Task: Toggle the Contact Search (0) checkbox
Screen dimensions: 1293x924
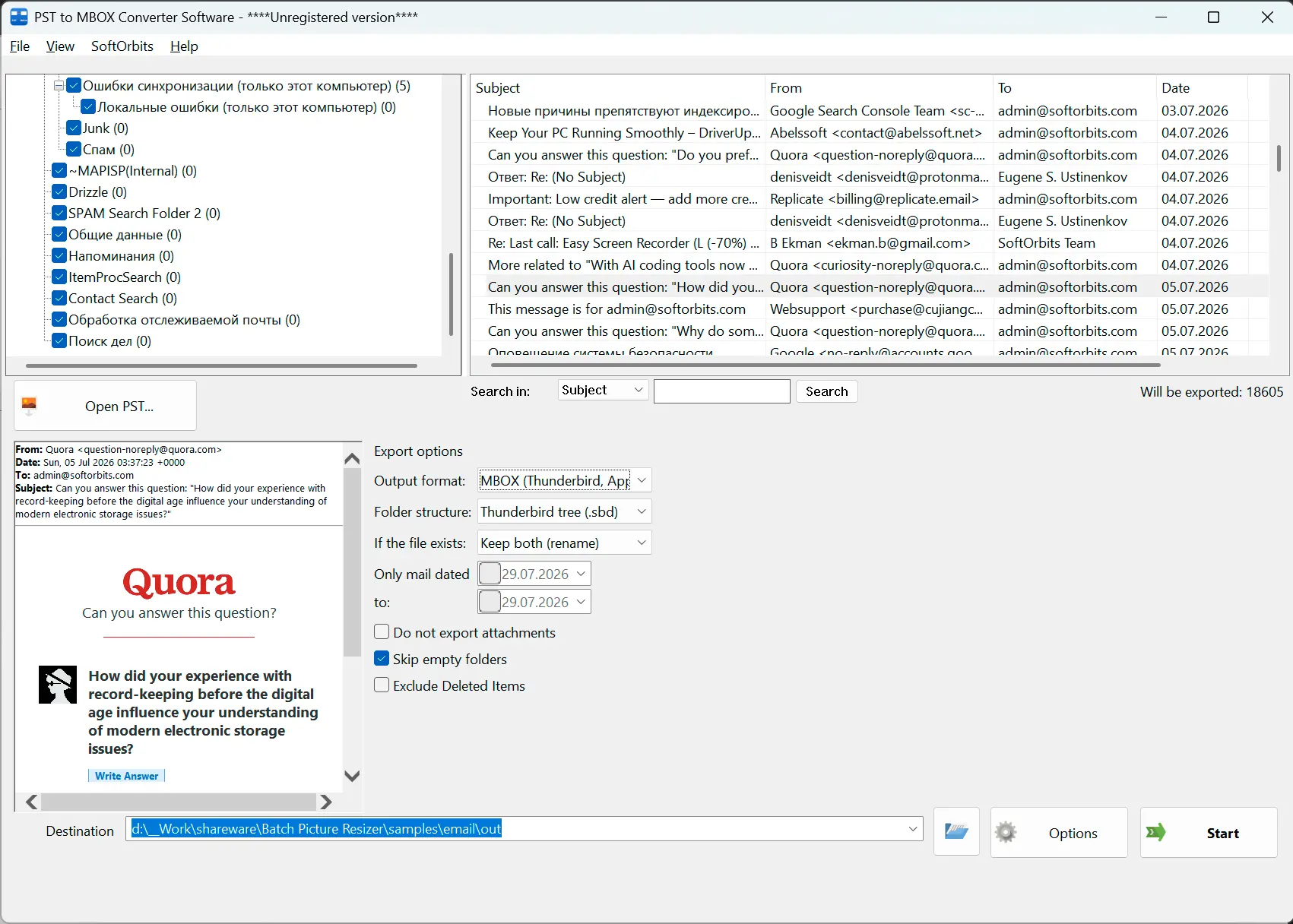Action: pyautogui.click(x=59, y=299)
